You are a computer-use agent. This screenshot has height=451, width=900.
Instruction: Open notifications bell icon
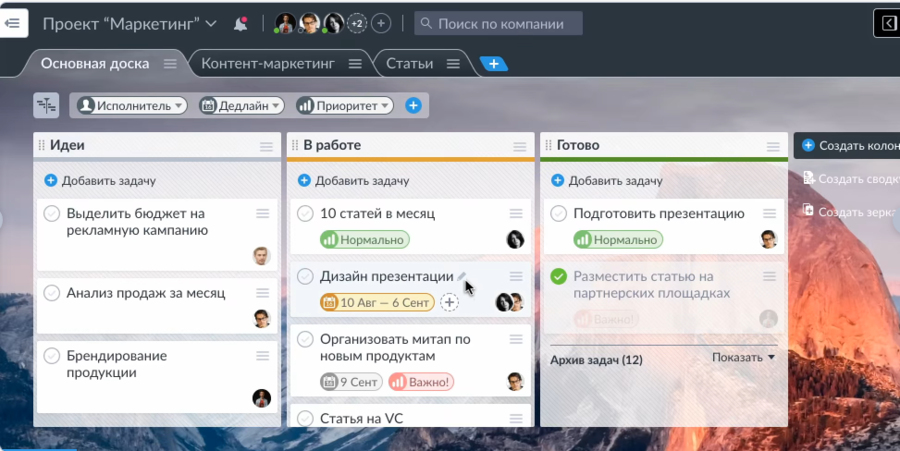coord(240,24)
